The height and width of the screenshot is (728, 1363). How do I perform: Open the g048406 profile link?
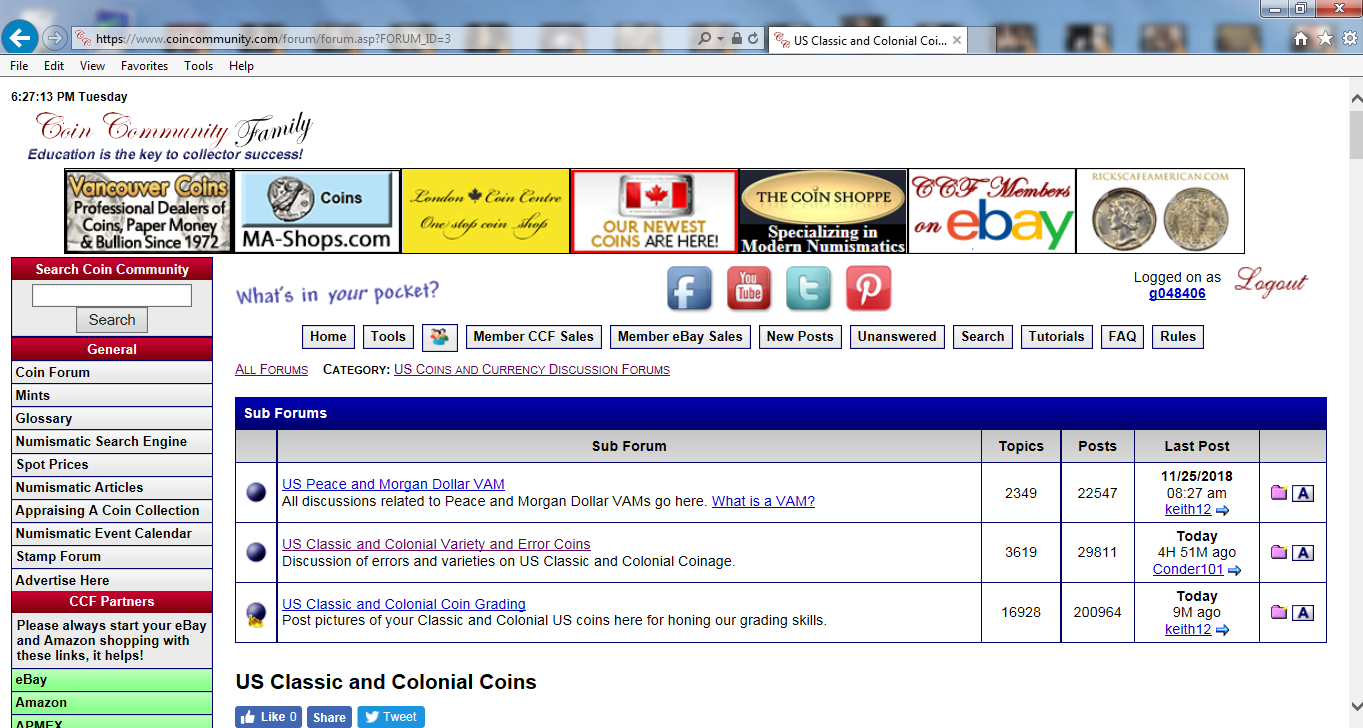[1177, 294]
